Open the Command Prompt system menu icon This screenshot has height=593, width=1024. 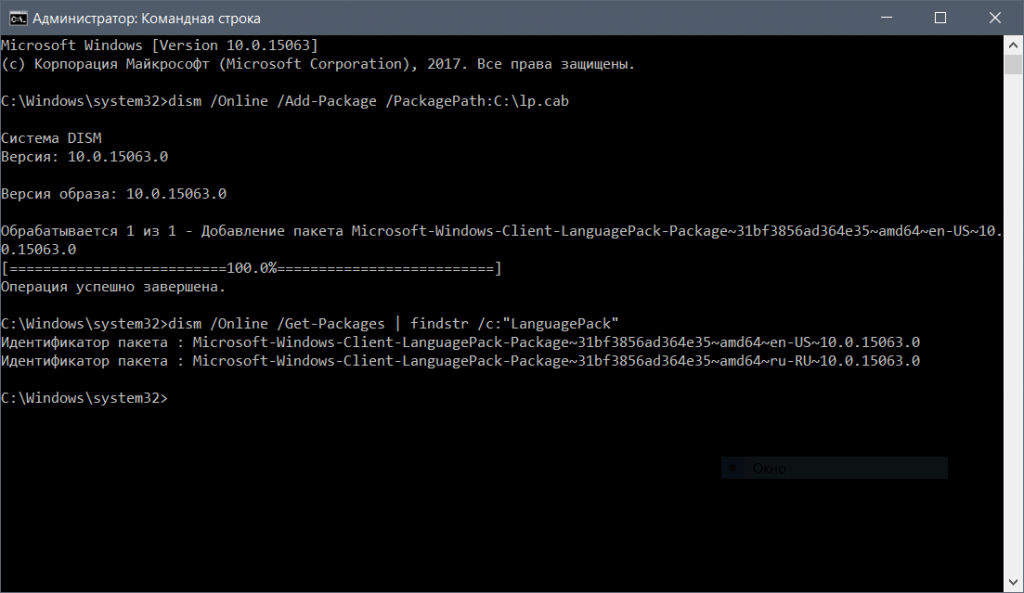18,17
